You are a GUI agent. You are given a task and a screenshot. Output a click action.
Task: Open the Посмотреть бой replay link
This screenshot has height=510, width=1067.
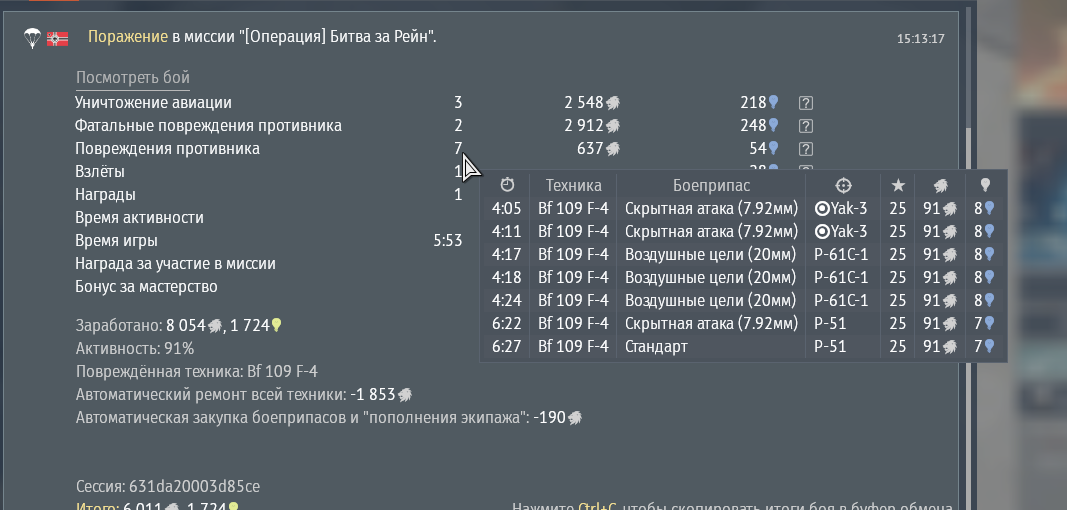pos(133,79)
